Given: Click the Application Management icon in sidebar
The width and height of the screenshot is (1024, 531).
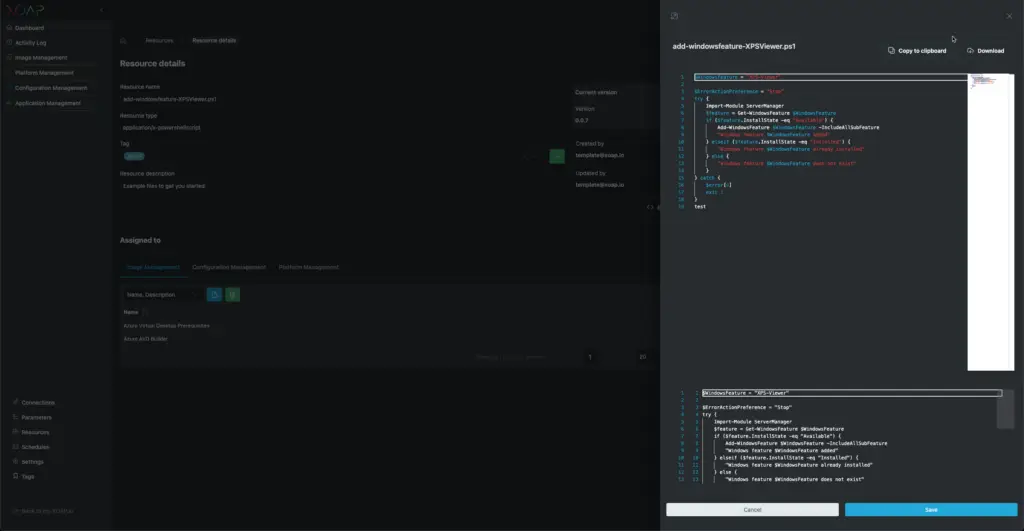Looking at the screenshot, I should pyautogui.click(x=9, y=103).
